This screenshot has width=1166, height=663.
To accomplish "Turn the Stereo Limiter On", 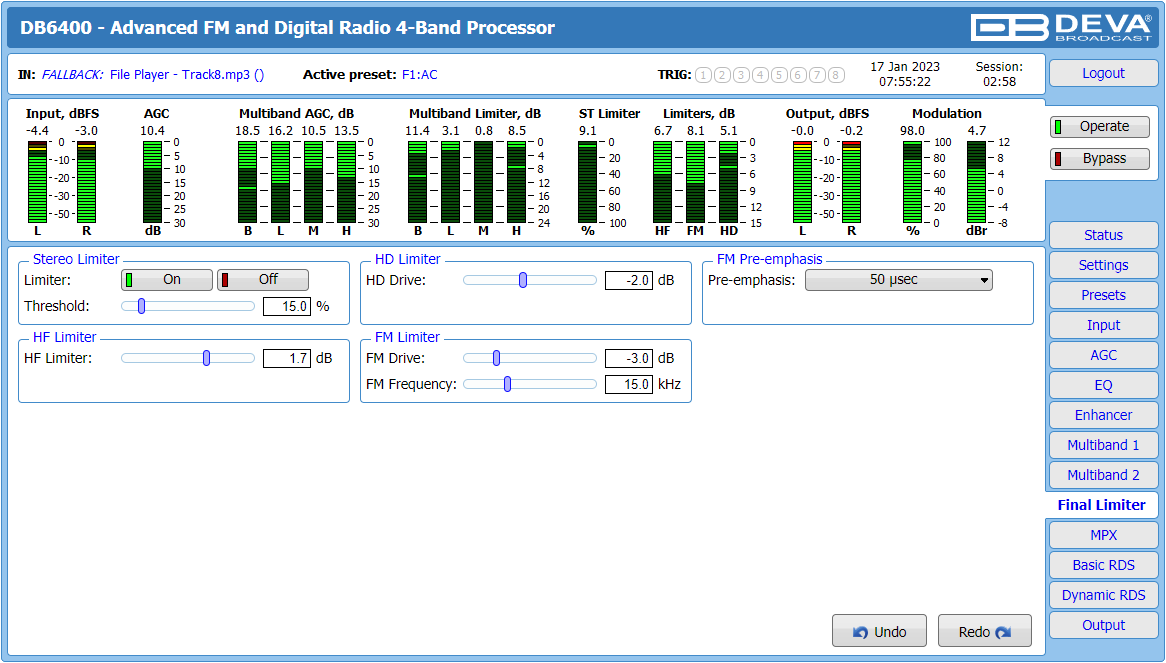I will click(167, 279).
